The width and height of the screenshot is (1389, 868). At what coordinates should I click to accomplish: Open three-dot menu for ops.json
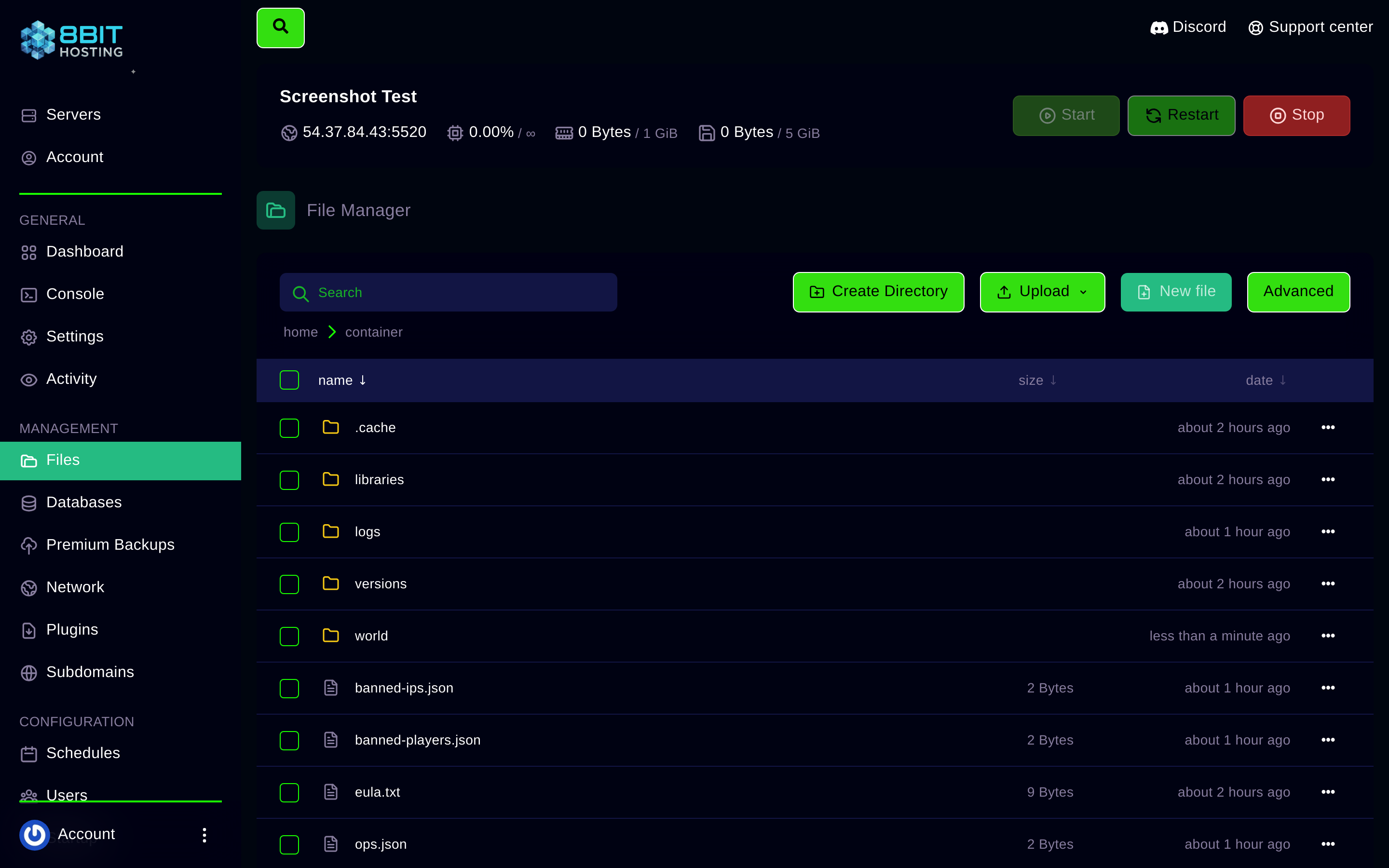(x=1328, y=844)
